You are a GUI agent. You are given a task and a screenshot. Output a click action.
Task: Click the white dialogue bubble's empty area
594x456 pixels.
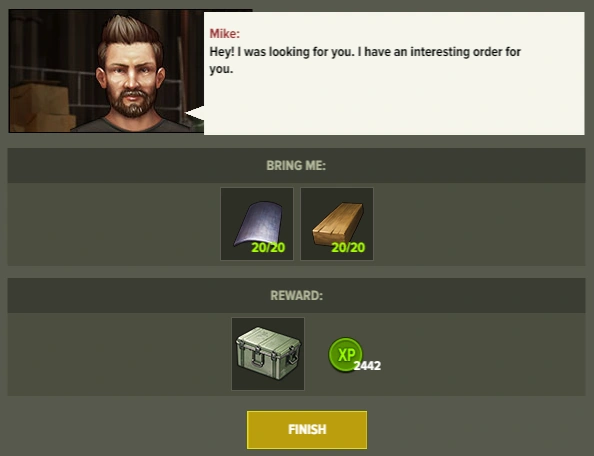tap(394, 106)
